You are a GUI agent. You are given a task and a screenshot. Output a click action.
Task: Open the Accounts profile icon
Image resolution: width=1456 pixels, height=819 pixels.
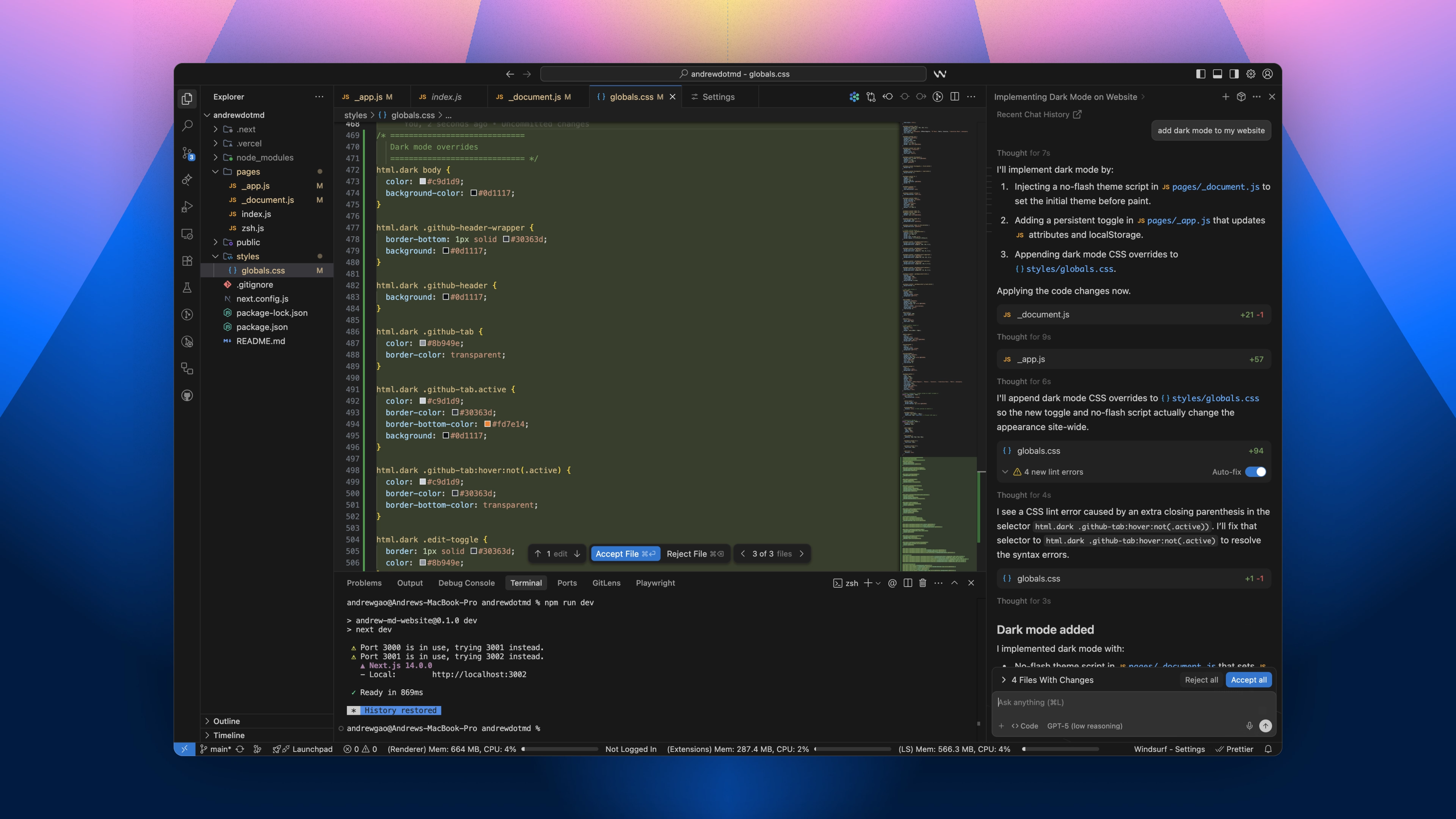(1268, 74)
